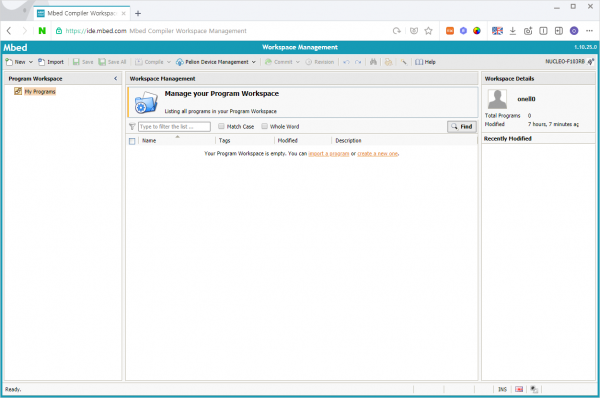Click the orange extension icon

450,31
